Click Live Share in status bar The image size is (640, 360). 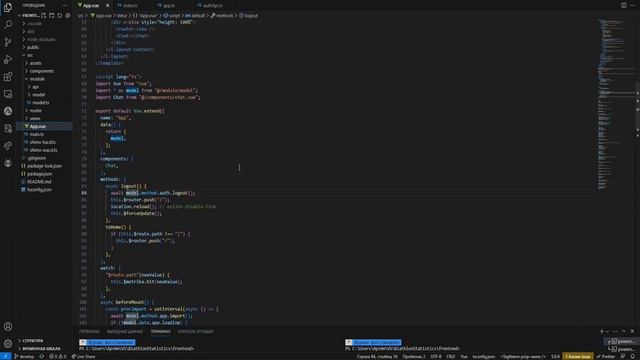click(x=84, y=356)
